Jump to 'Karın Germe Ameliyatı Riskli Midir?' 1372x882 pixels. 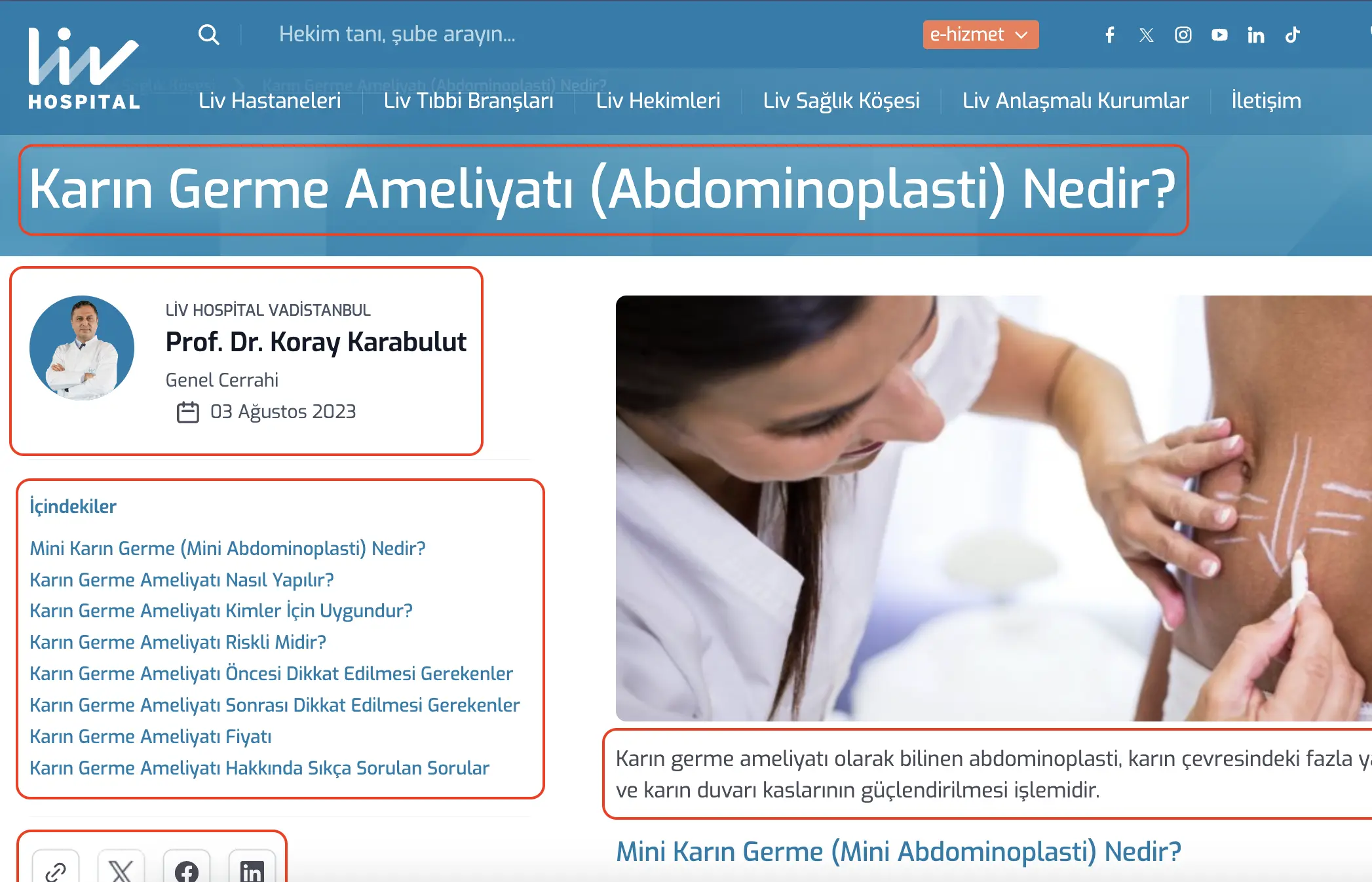(178, 642)
